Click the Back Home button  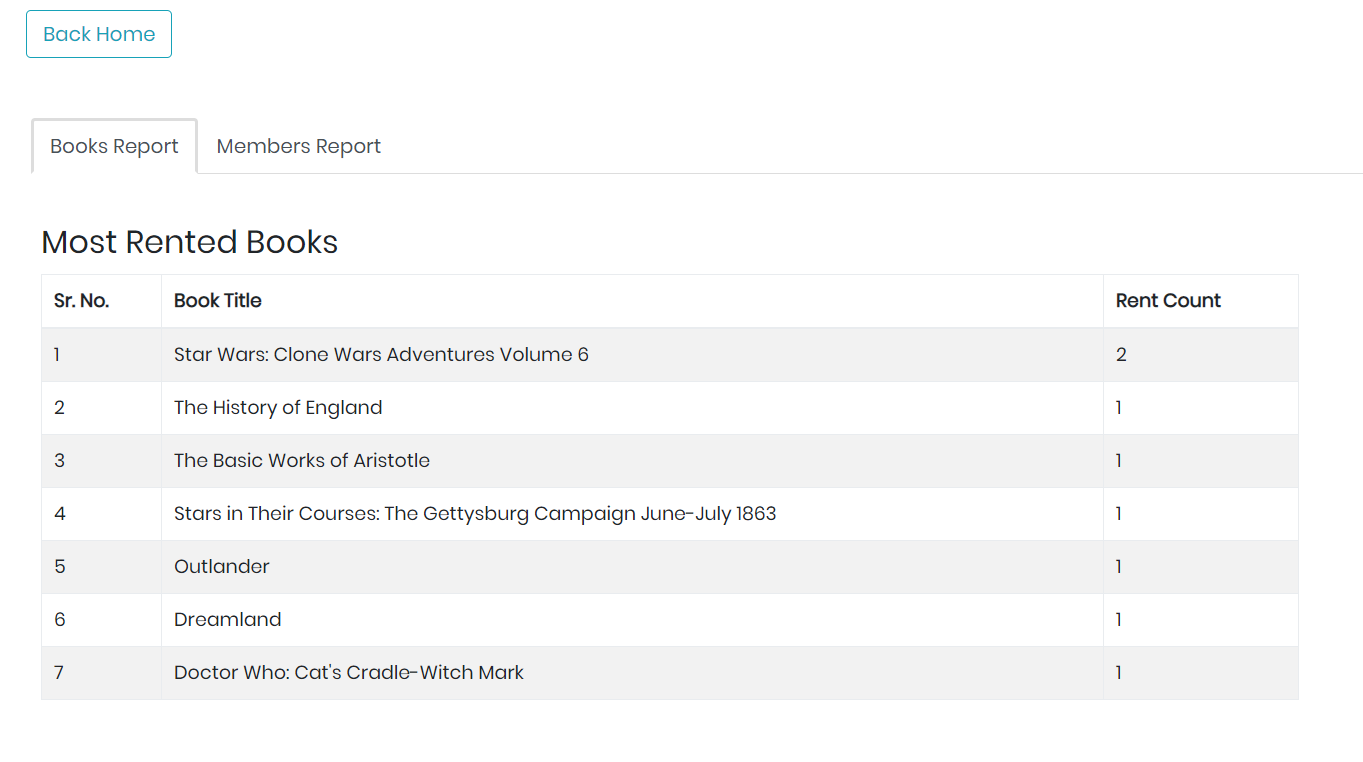99,34
